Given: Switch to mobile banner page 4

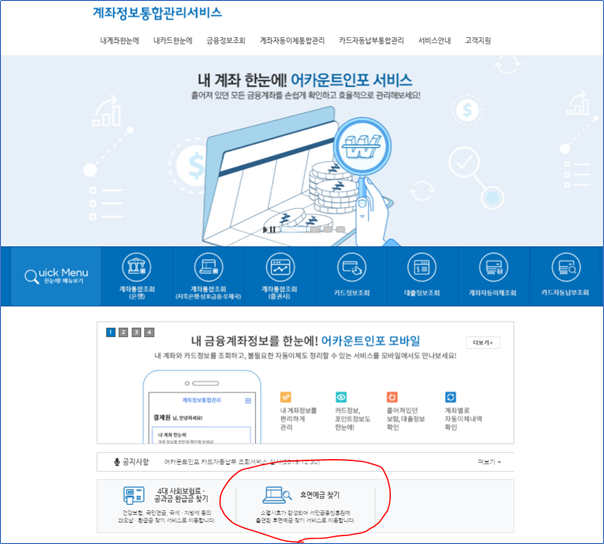Looking at the screenshot, I should pyautogui.click(x=149, y=332).
